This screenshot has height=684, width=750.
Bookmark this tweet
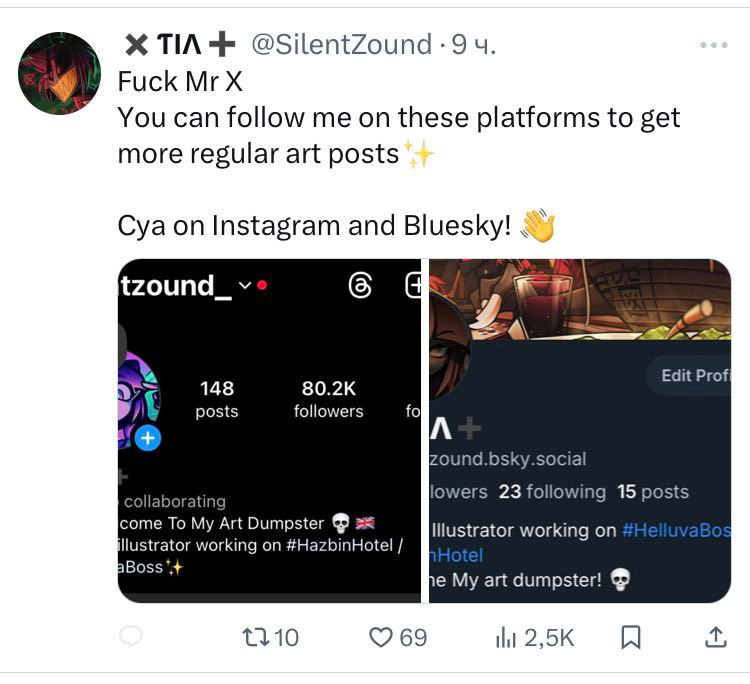[x=631, y=637]
